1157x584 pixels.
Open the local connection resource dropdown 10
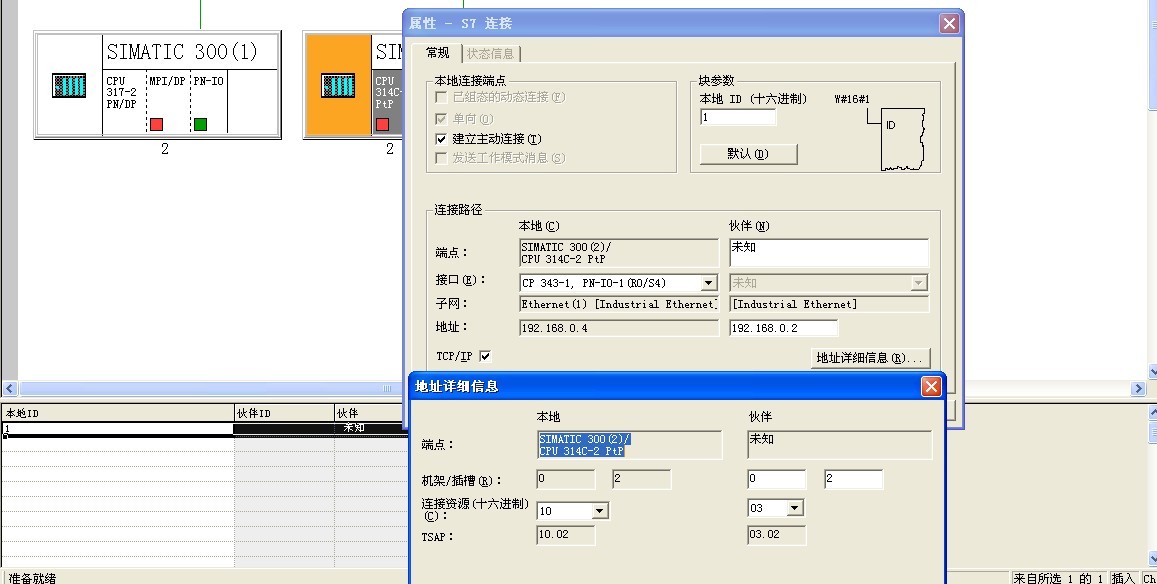click(599, 511)
